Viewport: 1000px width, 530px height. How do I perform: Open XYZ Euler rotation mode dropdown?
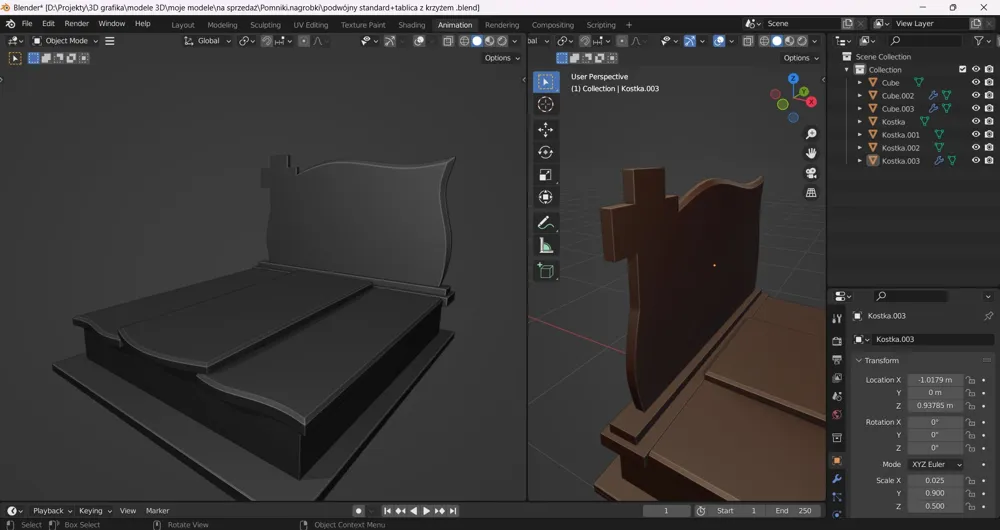[936, 464]
